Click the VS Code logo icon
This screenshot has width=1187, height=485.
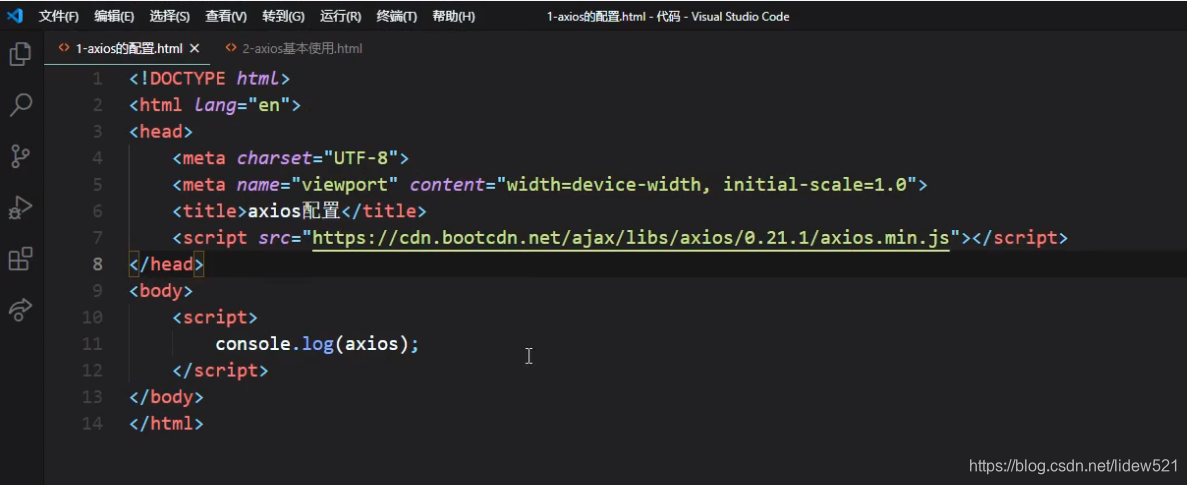click(15, 15)
